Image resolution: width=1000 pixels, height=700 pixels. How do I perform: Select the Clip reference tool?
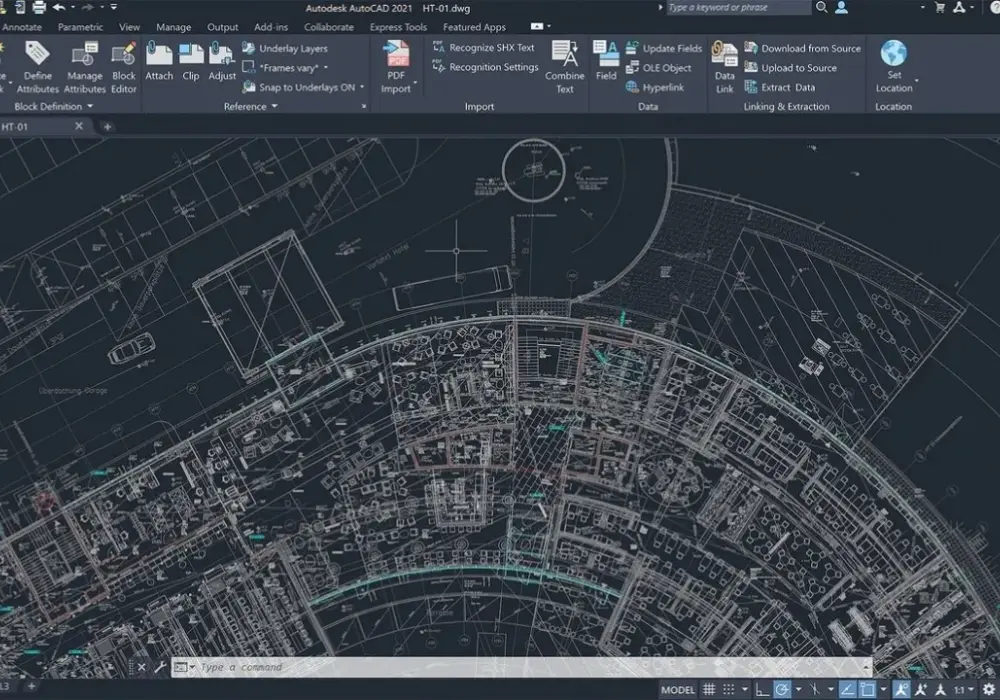click(x=191, y=62)
